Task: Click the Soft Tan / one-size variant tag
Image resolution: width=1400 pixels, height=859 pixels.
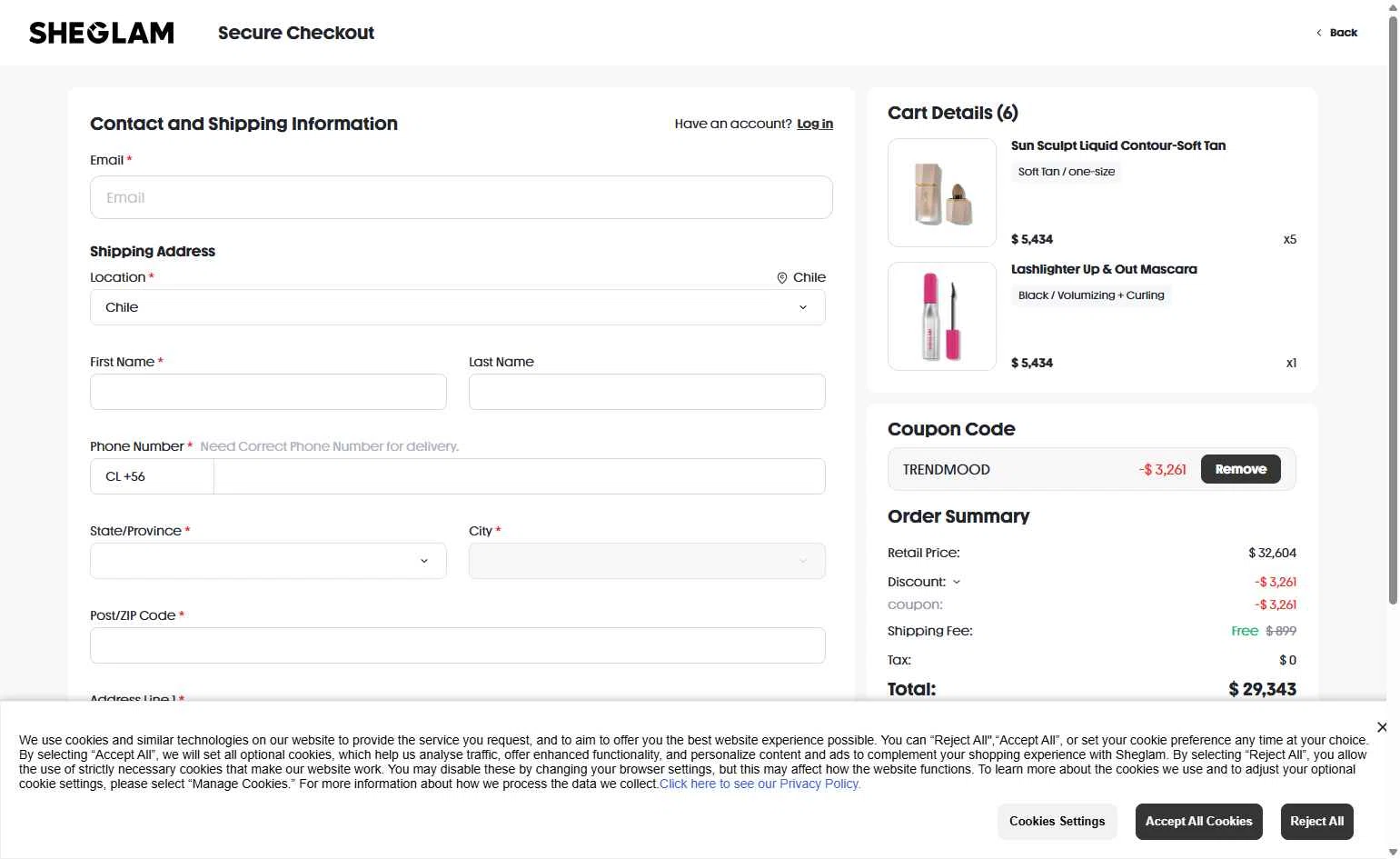Action: pos(1067,172)
